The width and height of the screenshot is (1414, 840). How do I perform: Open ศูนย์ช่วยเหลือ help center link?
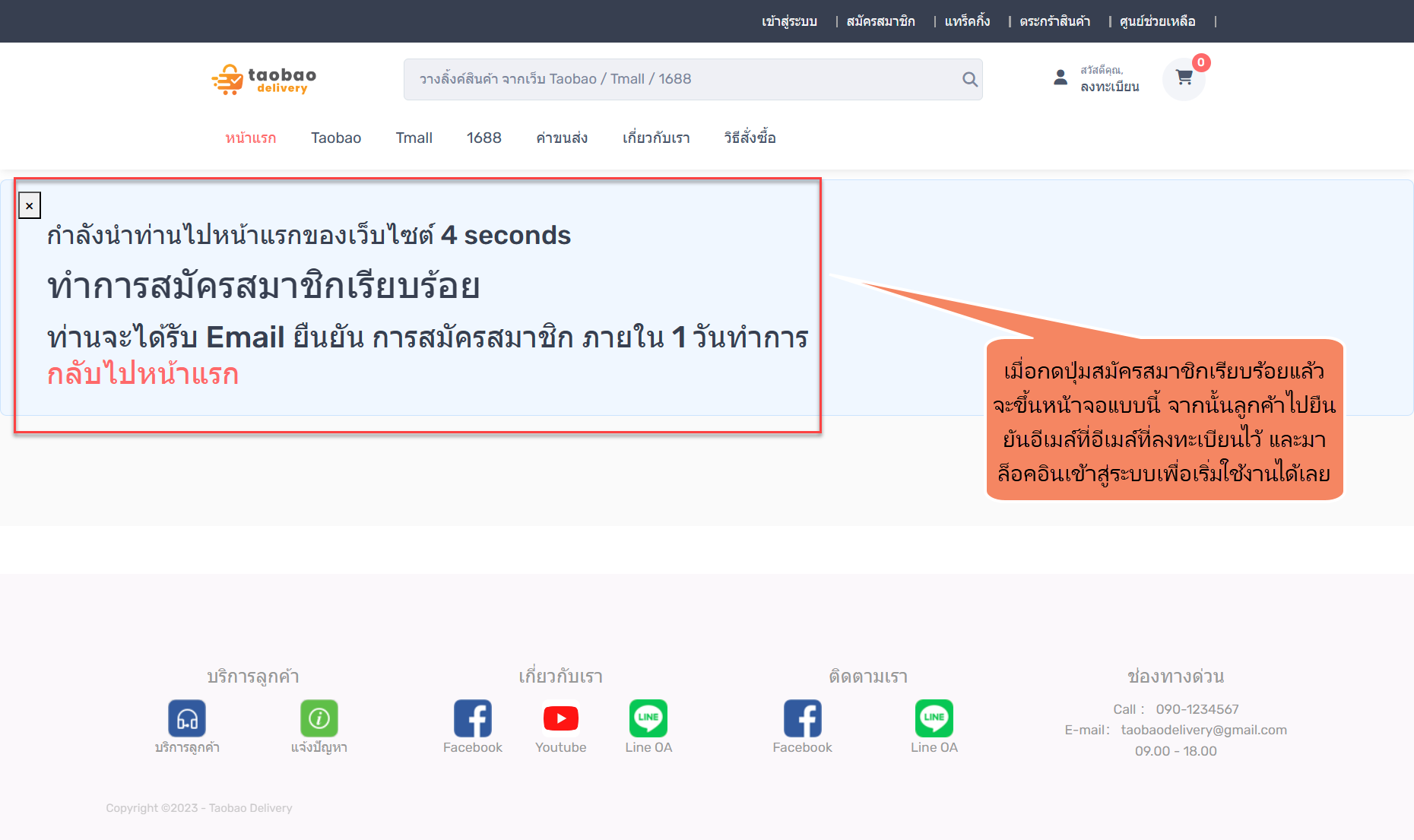coord(1157,21)
